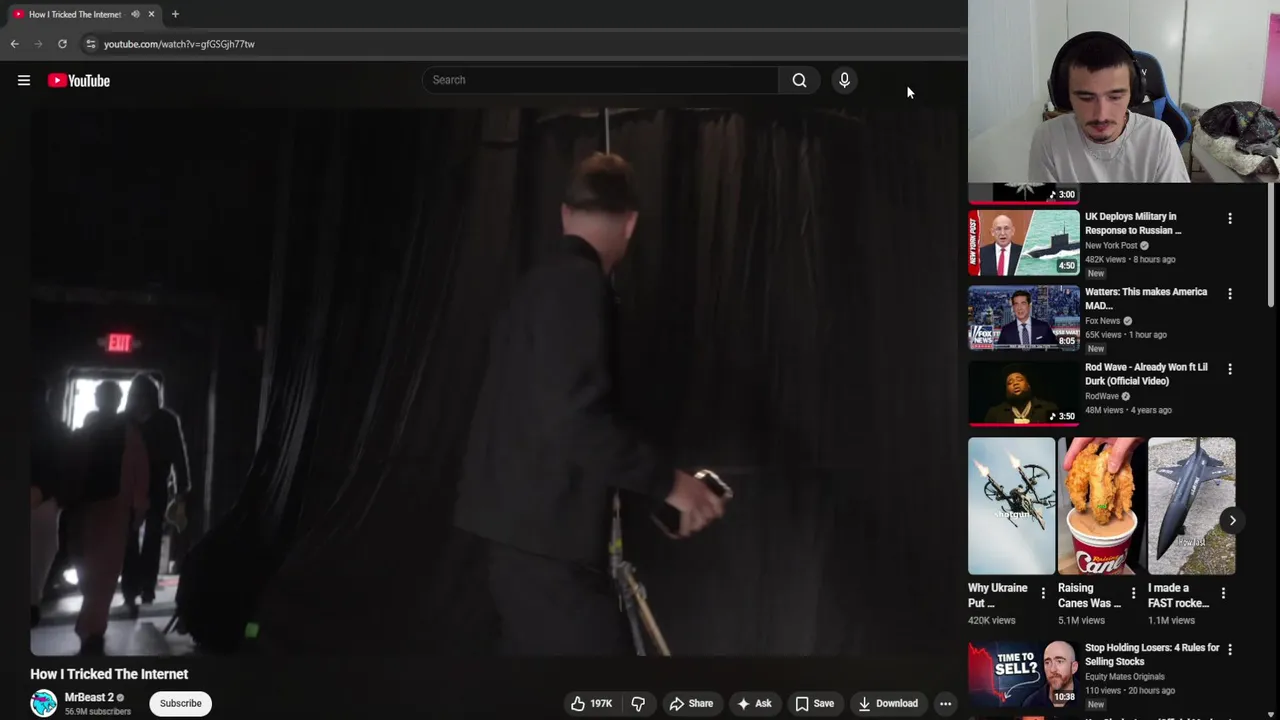Open MrBeast 2 channel avatar

click(x=44, y=703)
